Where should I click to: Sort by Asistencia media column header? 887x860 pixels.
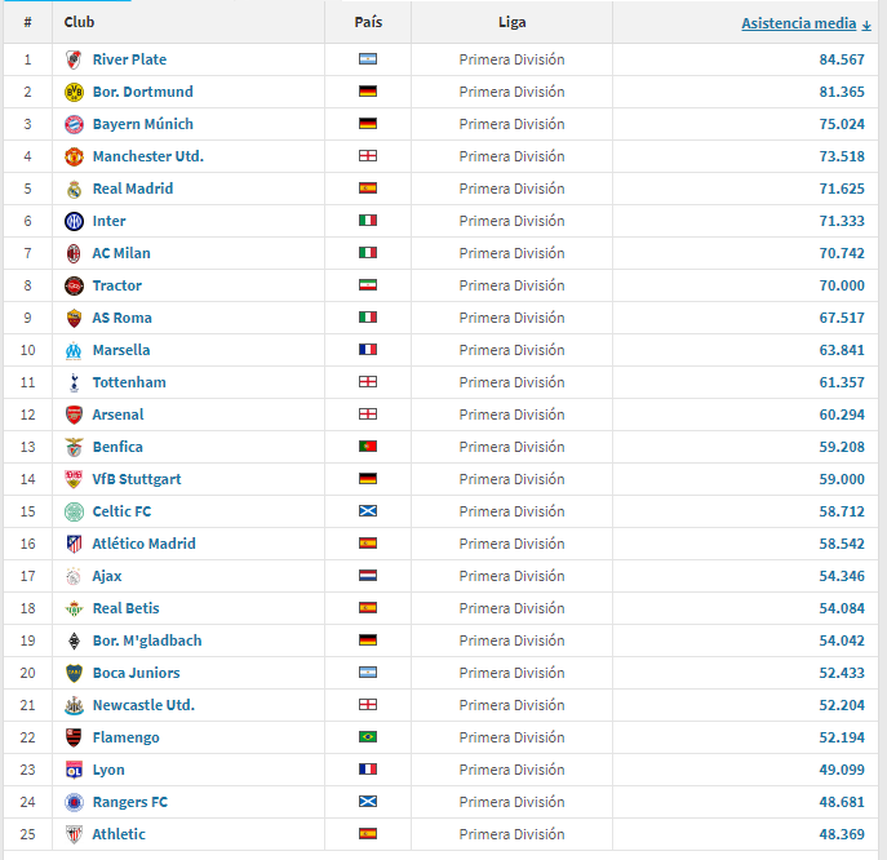(799, 23)
